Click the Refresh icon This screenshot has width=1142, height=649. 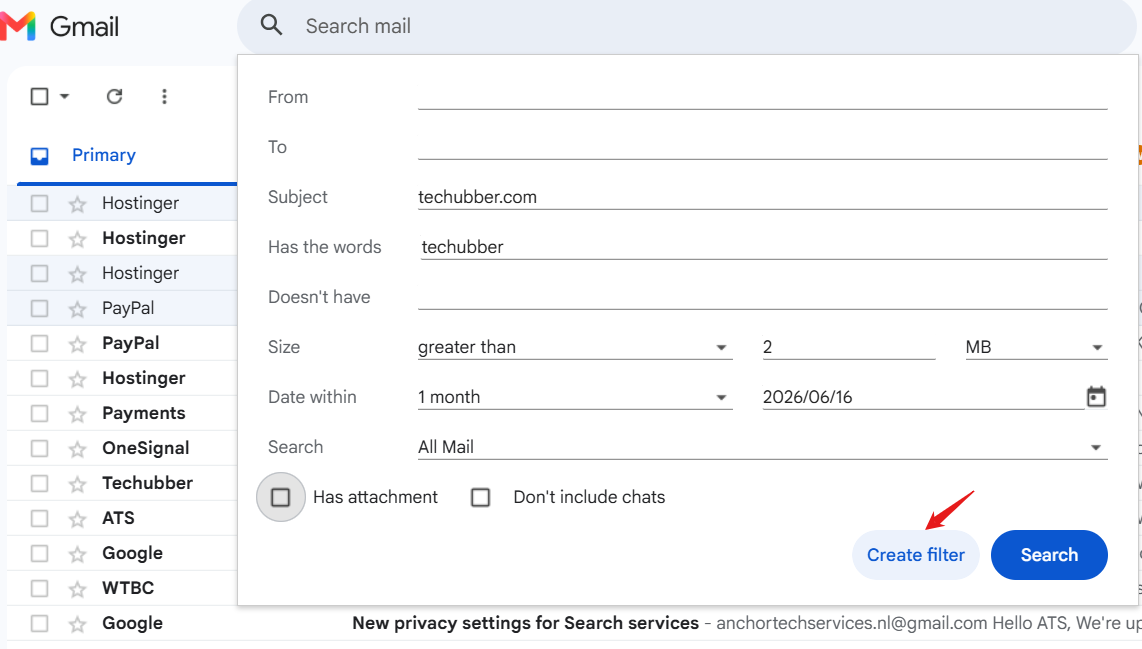coord(114,96)
